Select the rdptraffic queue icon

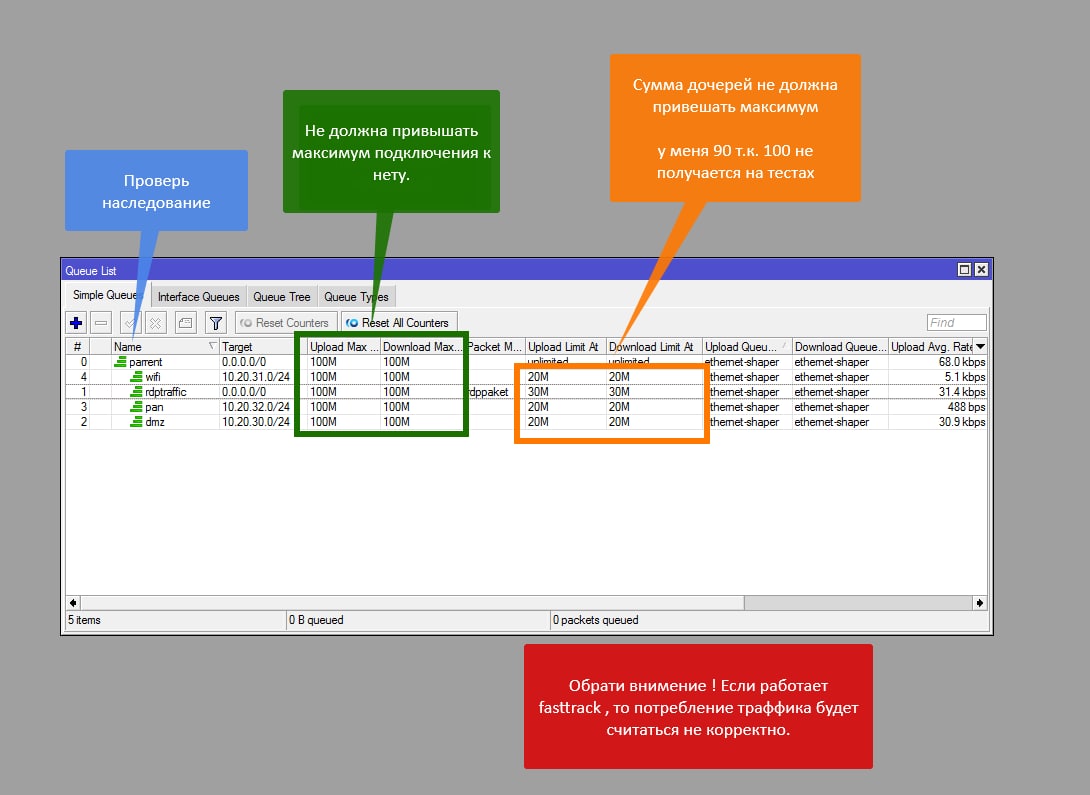click(x=136, y=392)
